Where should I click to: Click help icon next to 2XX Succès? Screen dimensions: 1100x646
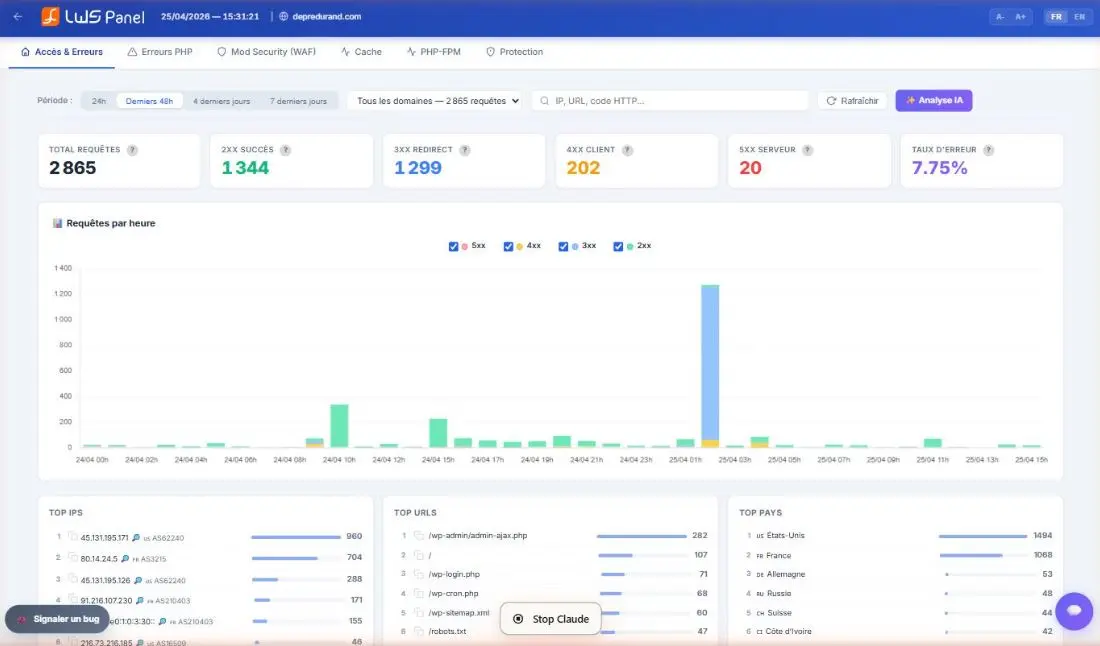[286, 150]
